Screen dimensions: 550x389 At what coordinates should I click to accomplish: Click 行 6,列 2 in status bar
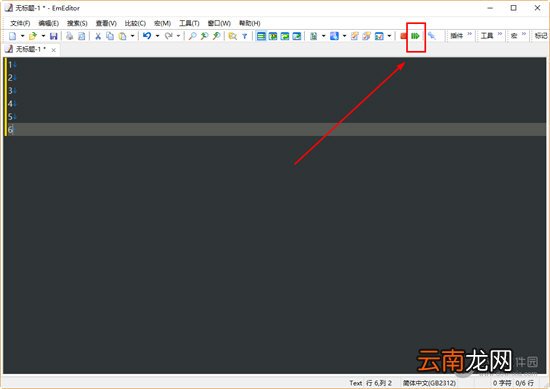click(379, 383)
